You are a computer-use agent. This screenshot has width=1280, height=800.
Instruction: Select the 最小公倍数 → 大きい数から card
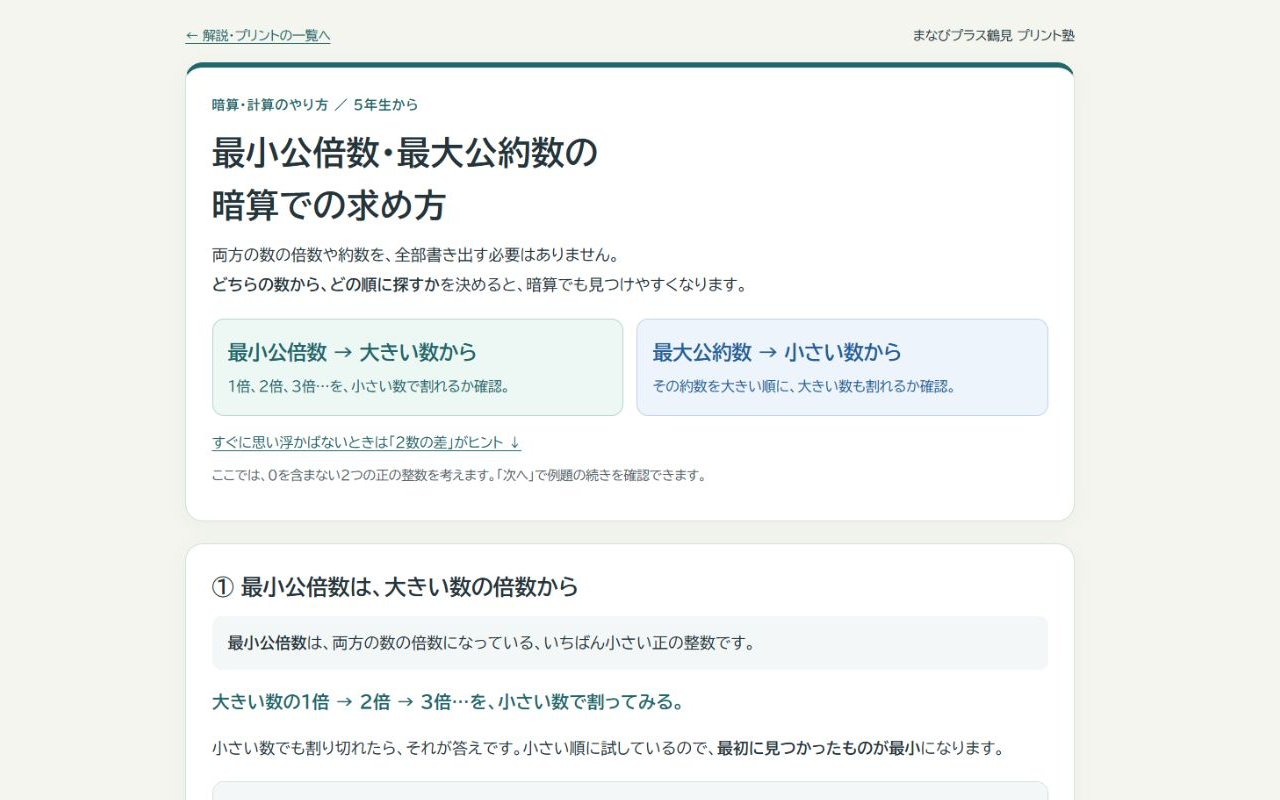click(x=417, y=367)
